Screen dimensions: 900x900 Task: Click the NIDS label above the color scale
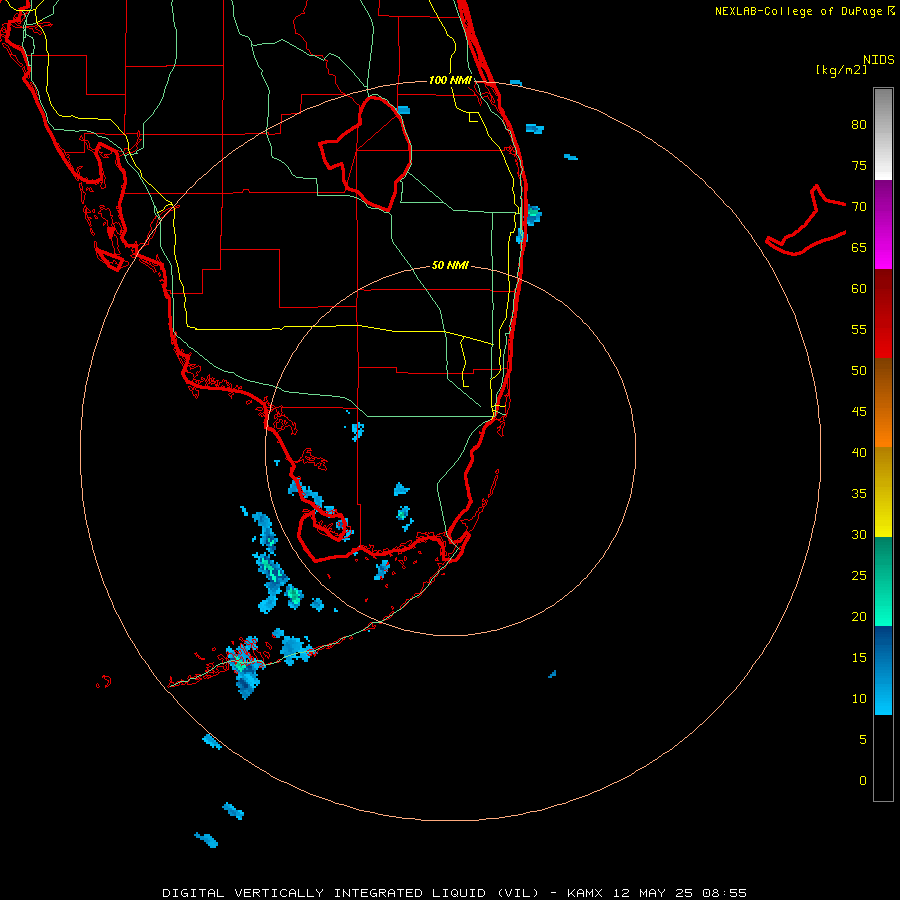(x=879, y=60)
